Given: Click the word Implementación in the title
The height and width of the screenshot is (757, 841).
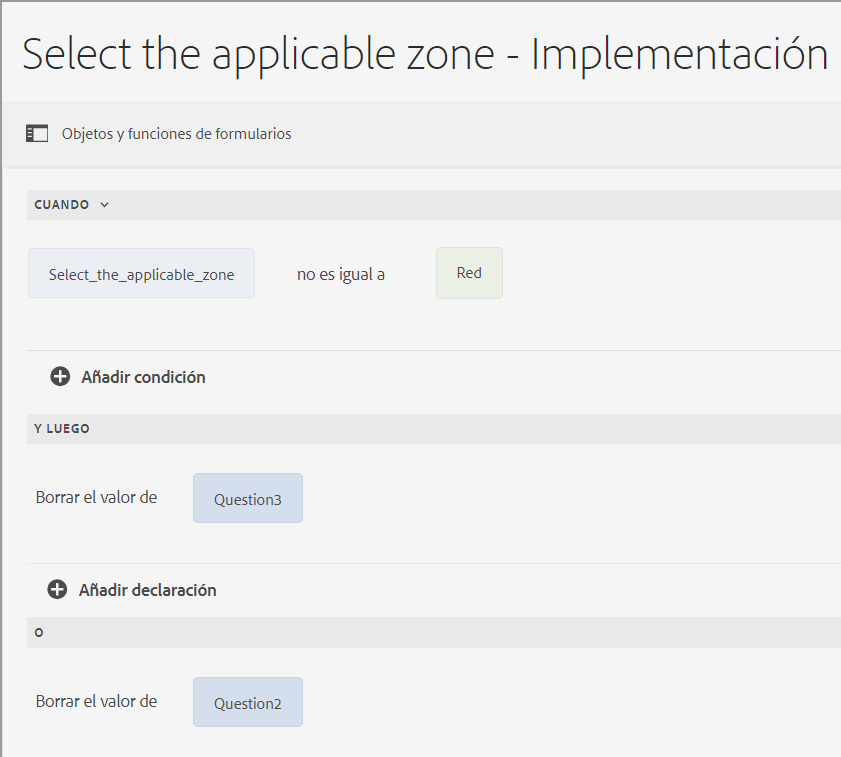Looking at the screenshot, I should pos(679,53).
